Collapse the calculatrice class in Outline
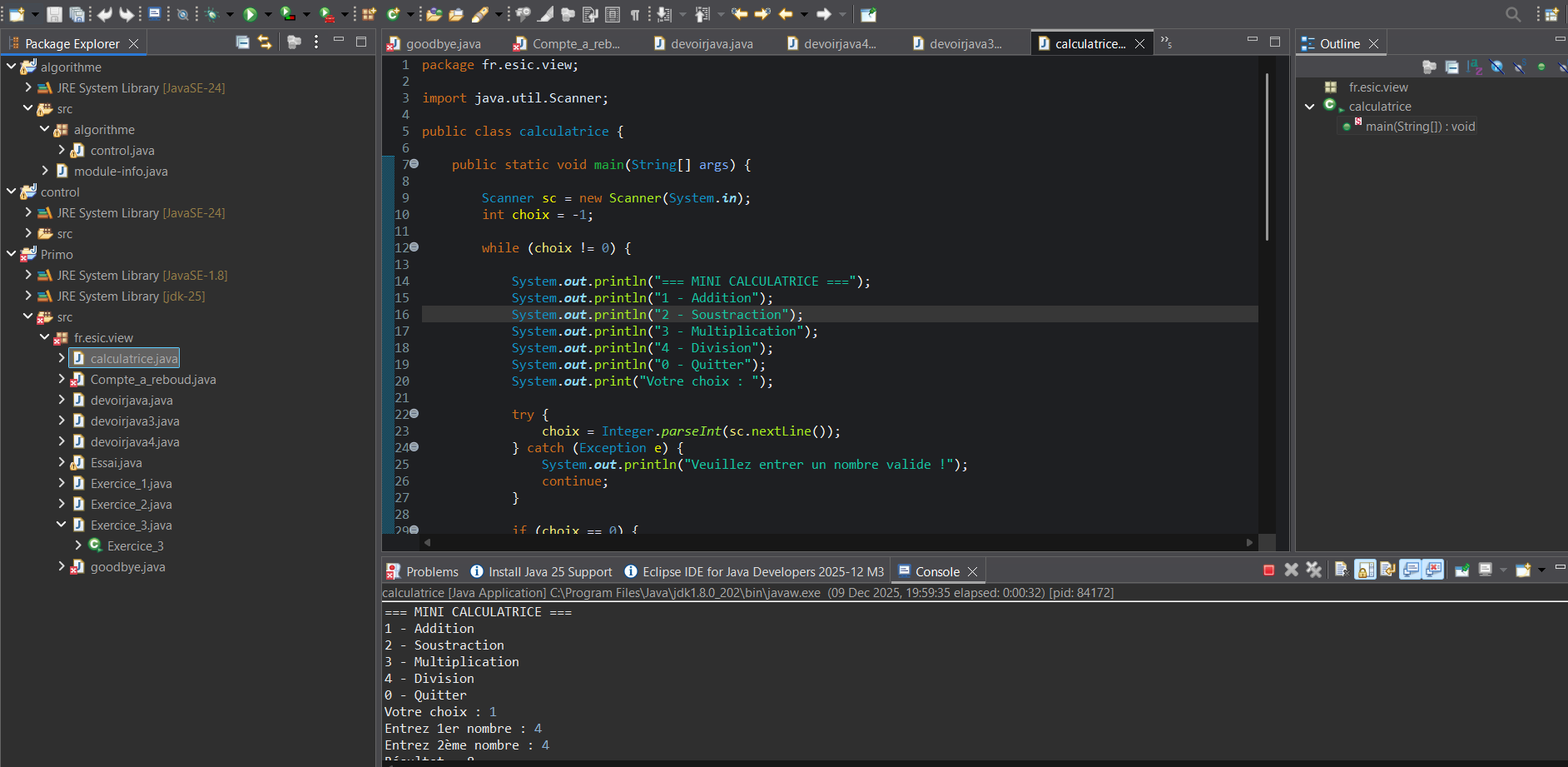 click(x=1310, y=107)
